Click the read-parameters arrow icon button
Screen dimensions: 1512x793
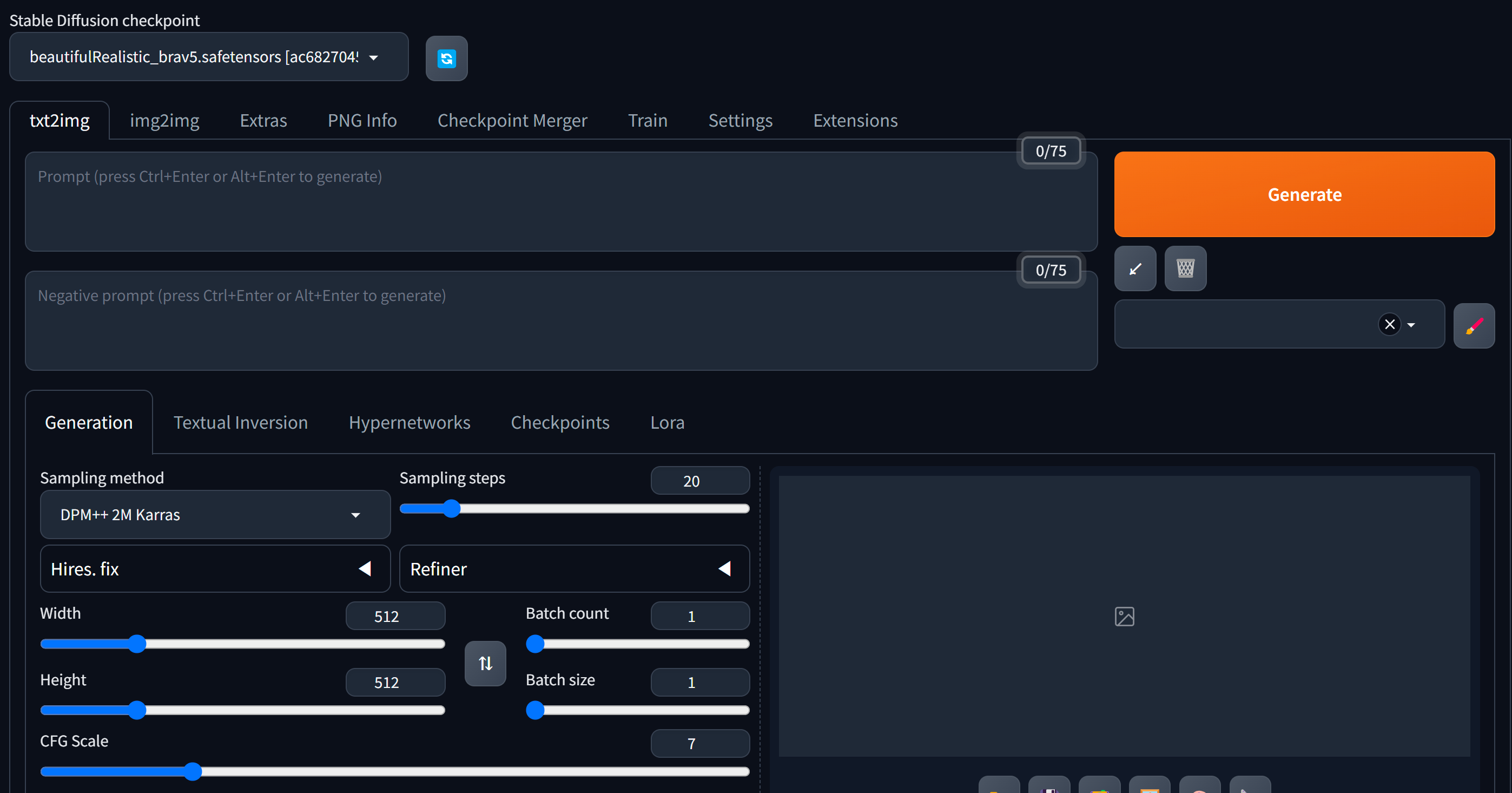click(x=1134, y=268)
